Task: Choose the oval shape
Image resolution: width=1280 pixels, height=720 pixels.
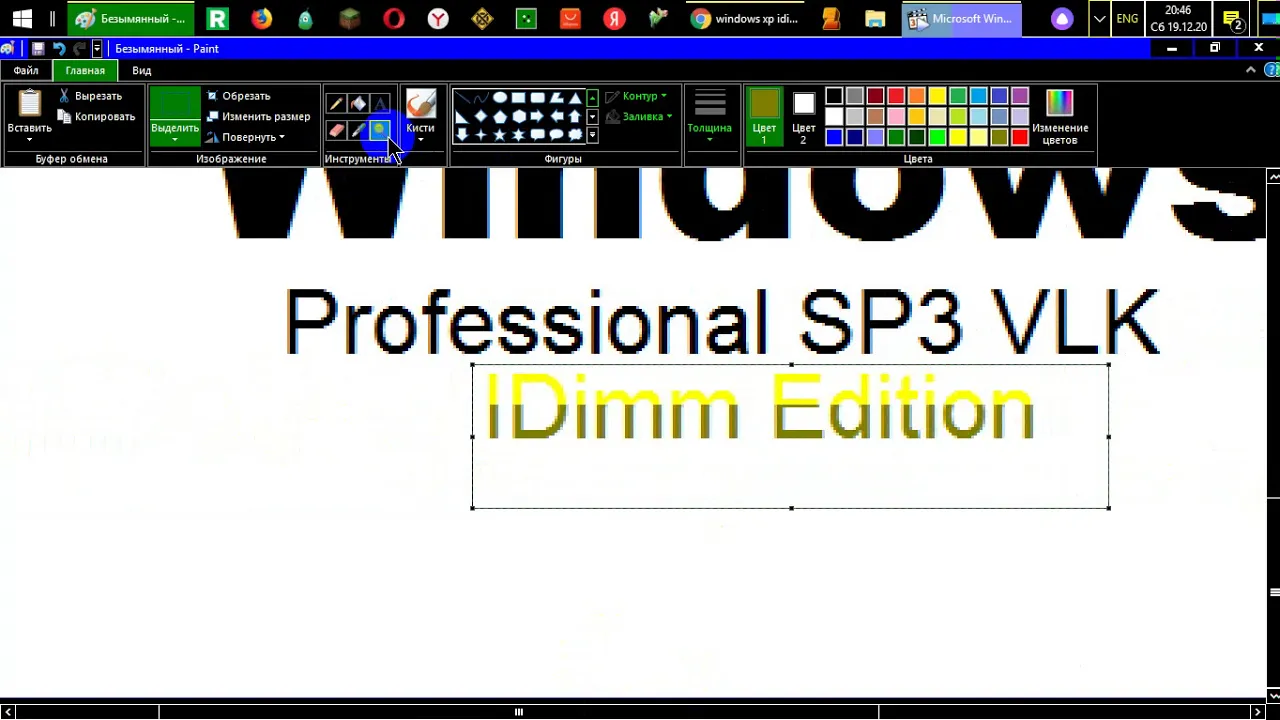Action: (x=500, y=97)
